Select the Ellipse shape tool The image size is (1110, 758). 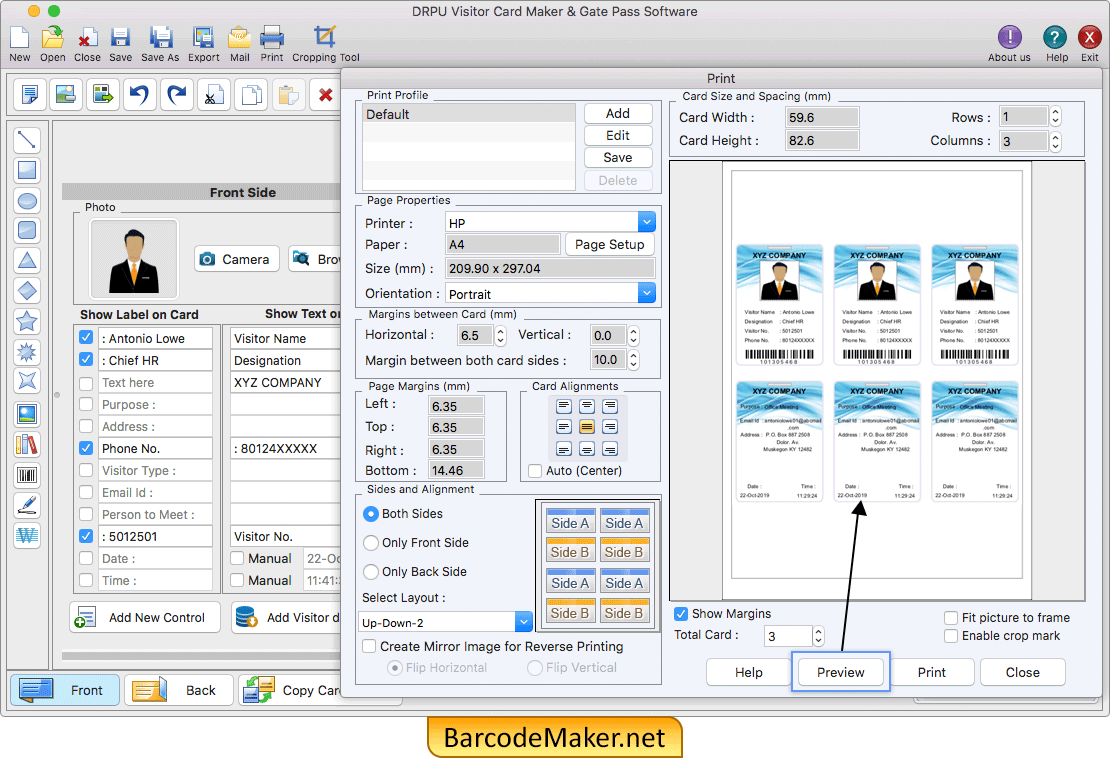pyautogui.click(x=27, y=200)
